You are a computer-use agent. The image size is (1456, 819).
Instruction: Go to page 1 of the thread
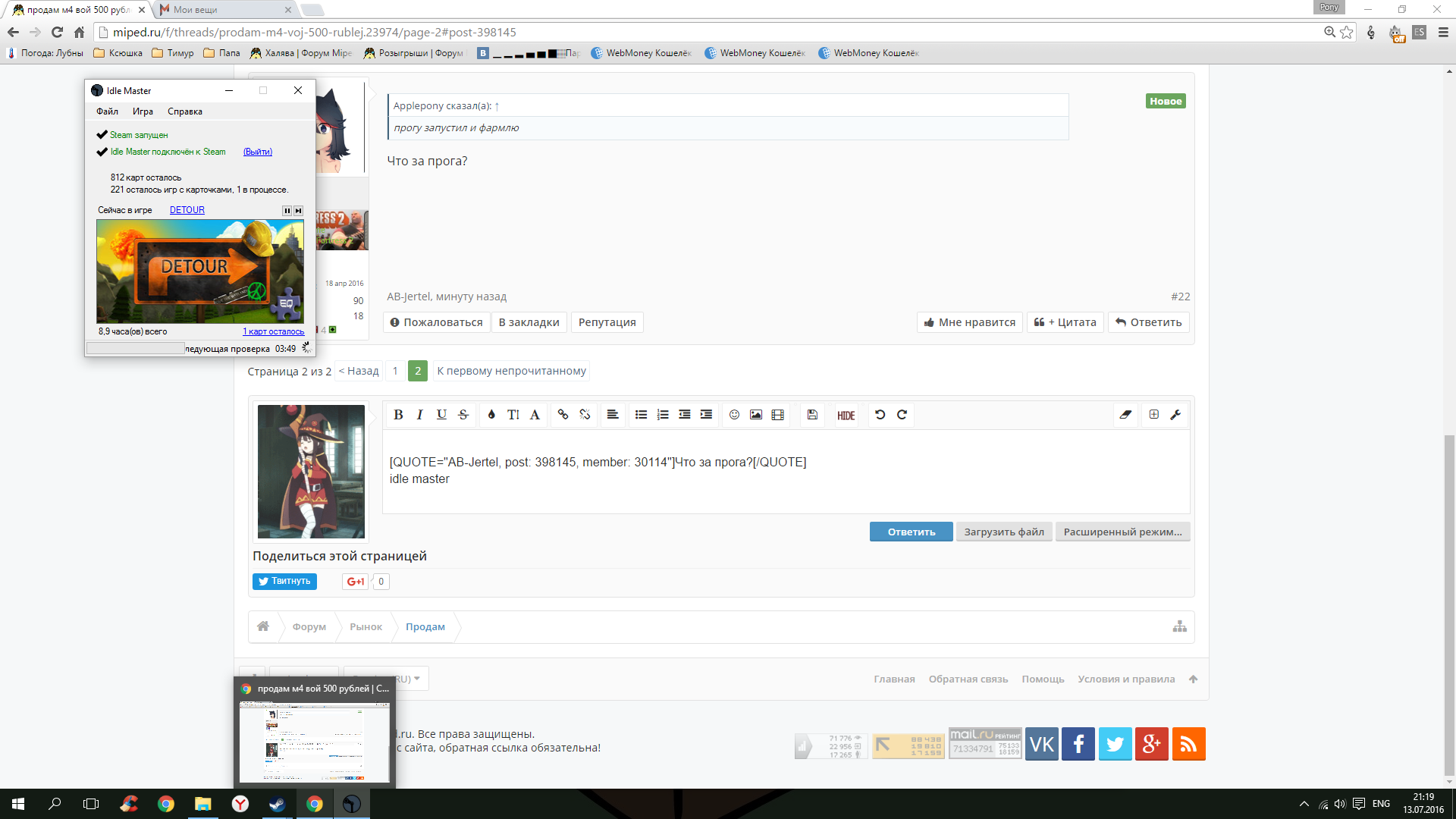tap(395, 371)
